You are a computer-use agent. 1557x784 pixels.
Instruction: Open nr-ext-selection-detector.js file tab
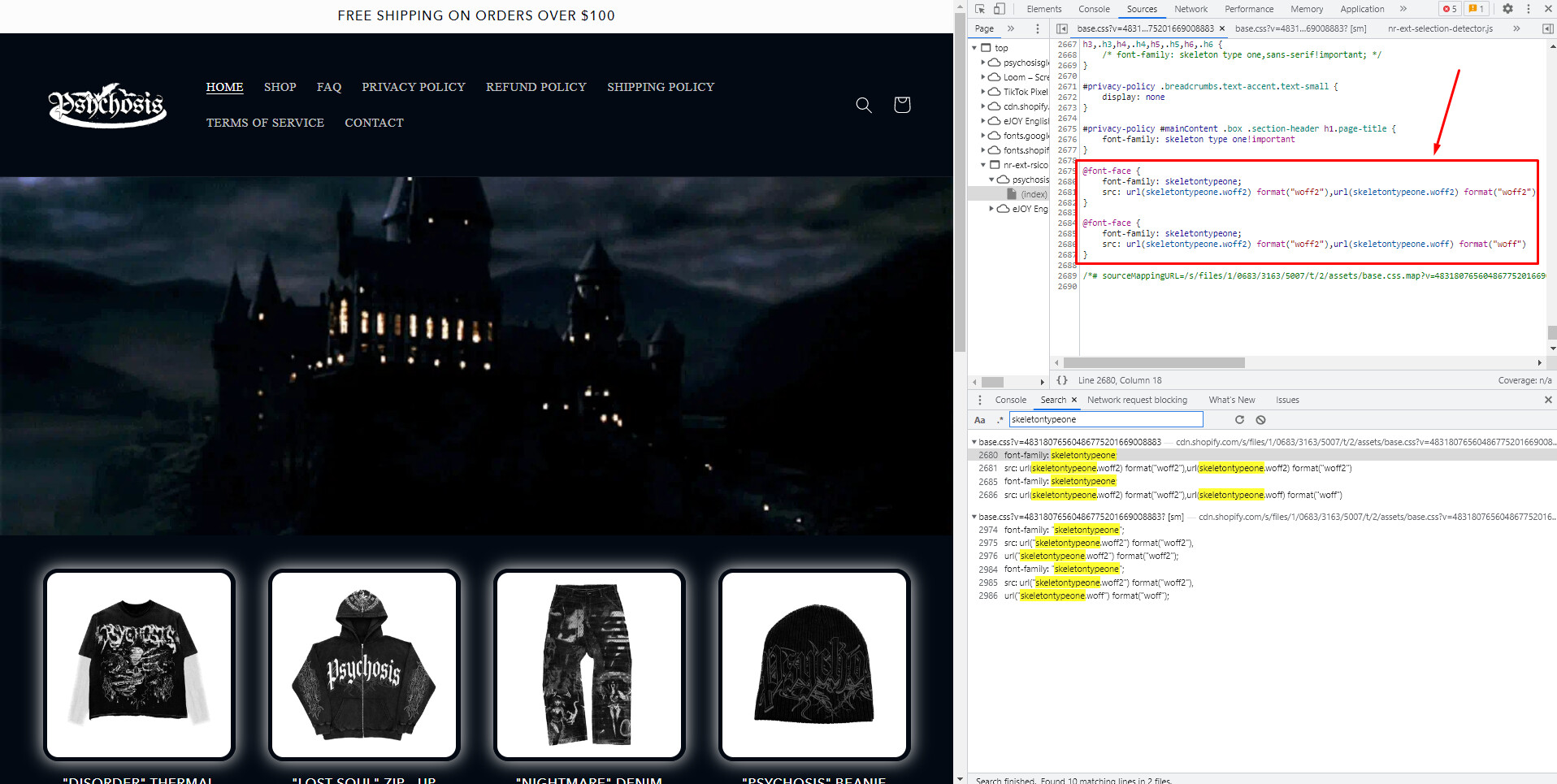pos(1440,28)
